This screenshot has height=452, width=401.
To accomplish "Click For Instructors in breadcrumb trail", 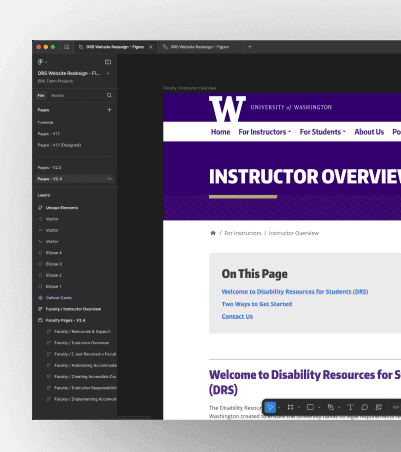I will coord(243,233).
